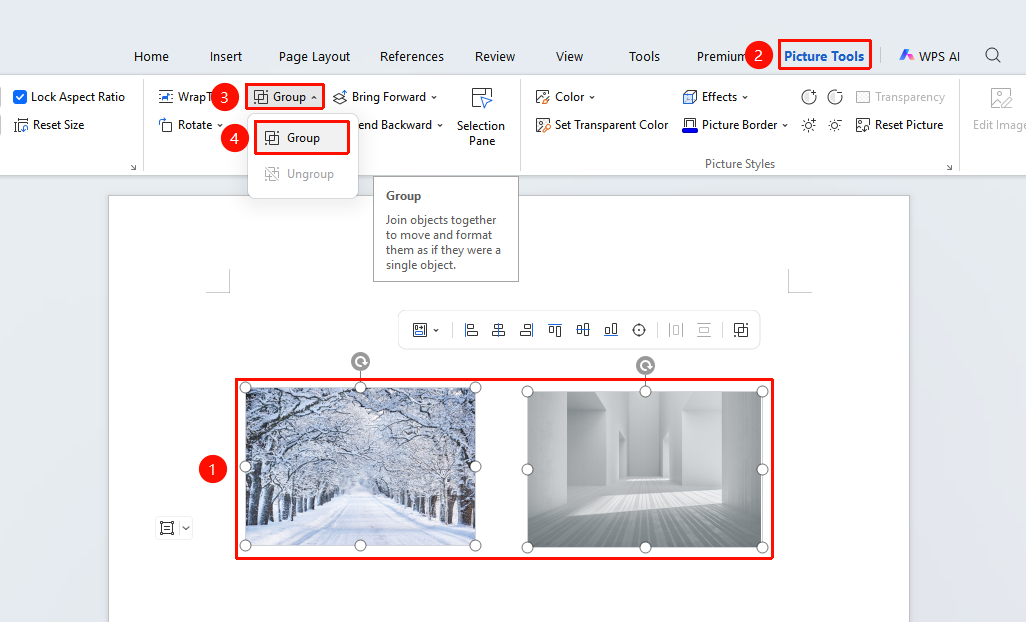Viewport: 1026px width, 622px height.
Task: Click the circular target icon in floating toolbar
Action: click(x=639, y=330)
